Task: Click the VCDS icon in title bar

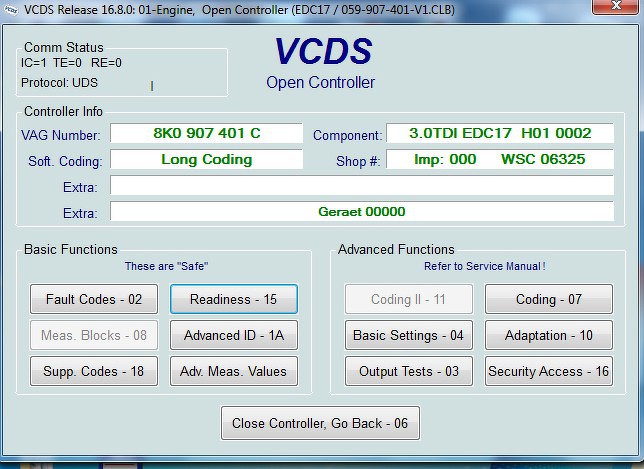Action: (x=10, y=9)
